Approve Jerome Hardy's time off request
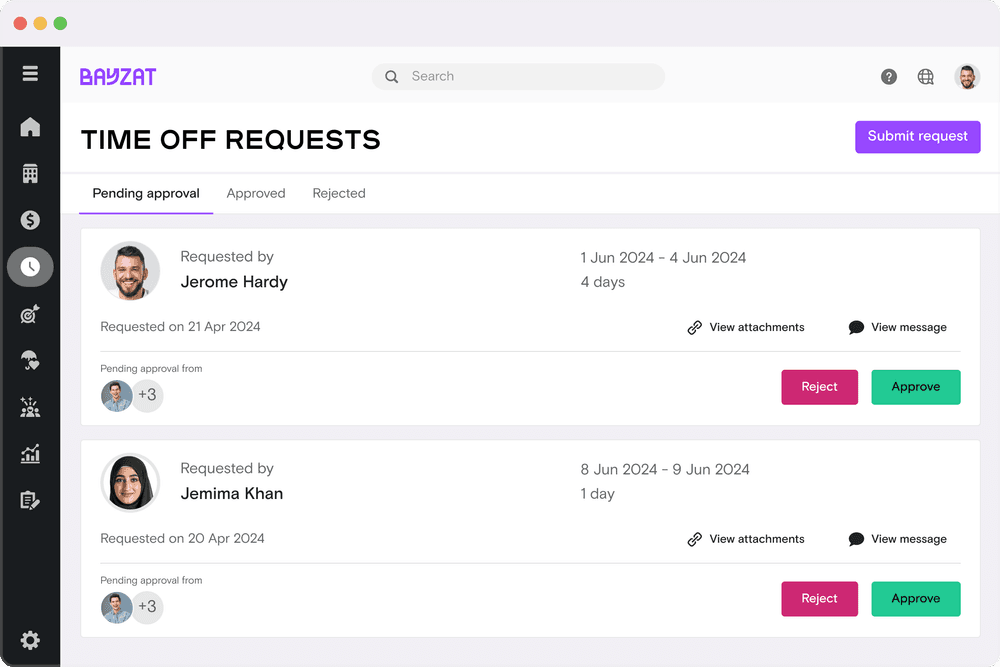Image resolution: width=1000 pixels, height=667 pixels. (x=915, y=387)
